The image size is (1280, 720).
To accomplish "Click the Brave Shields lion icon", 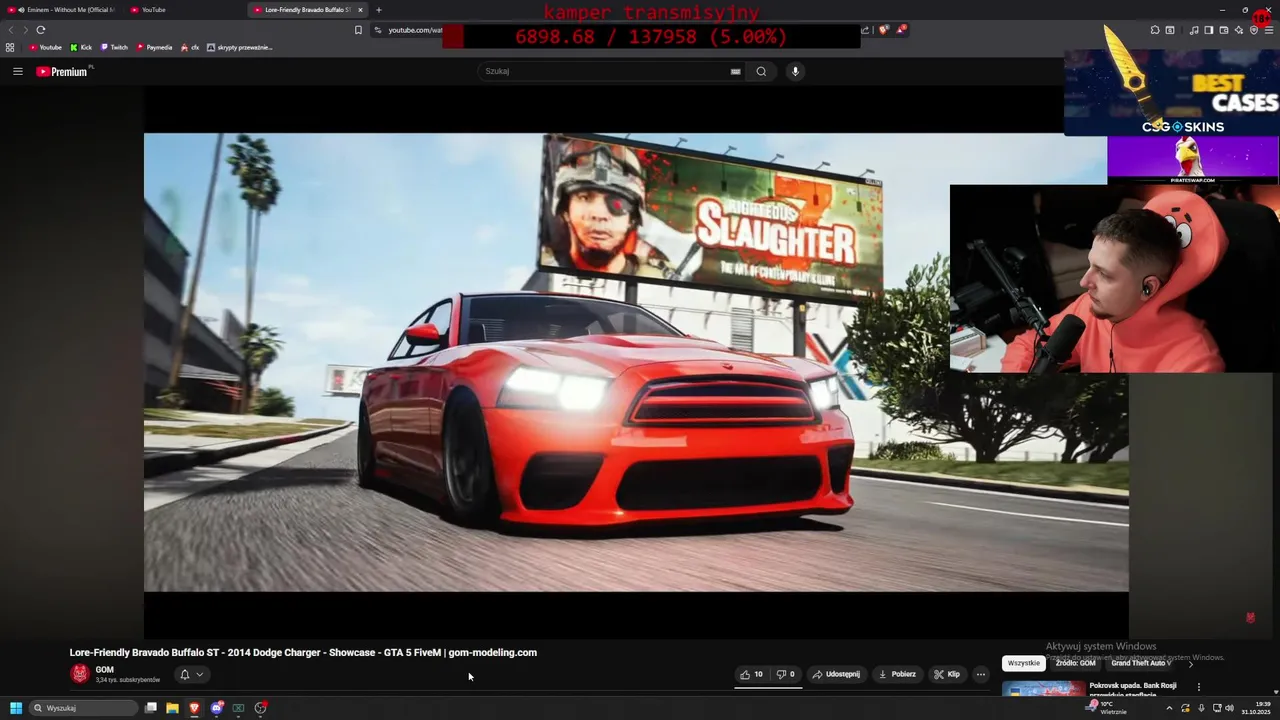I will (x=884, y=30).
